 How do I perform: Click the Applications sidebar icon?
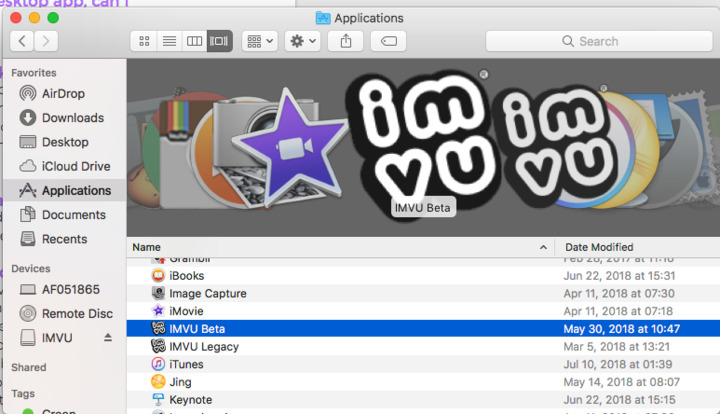click(28, 190)
